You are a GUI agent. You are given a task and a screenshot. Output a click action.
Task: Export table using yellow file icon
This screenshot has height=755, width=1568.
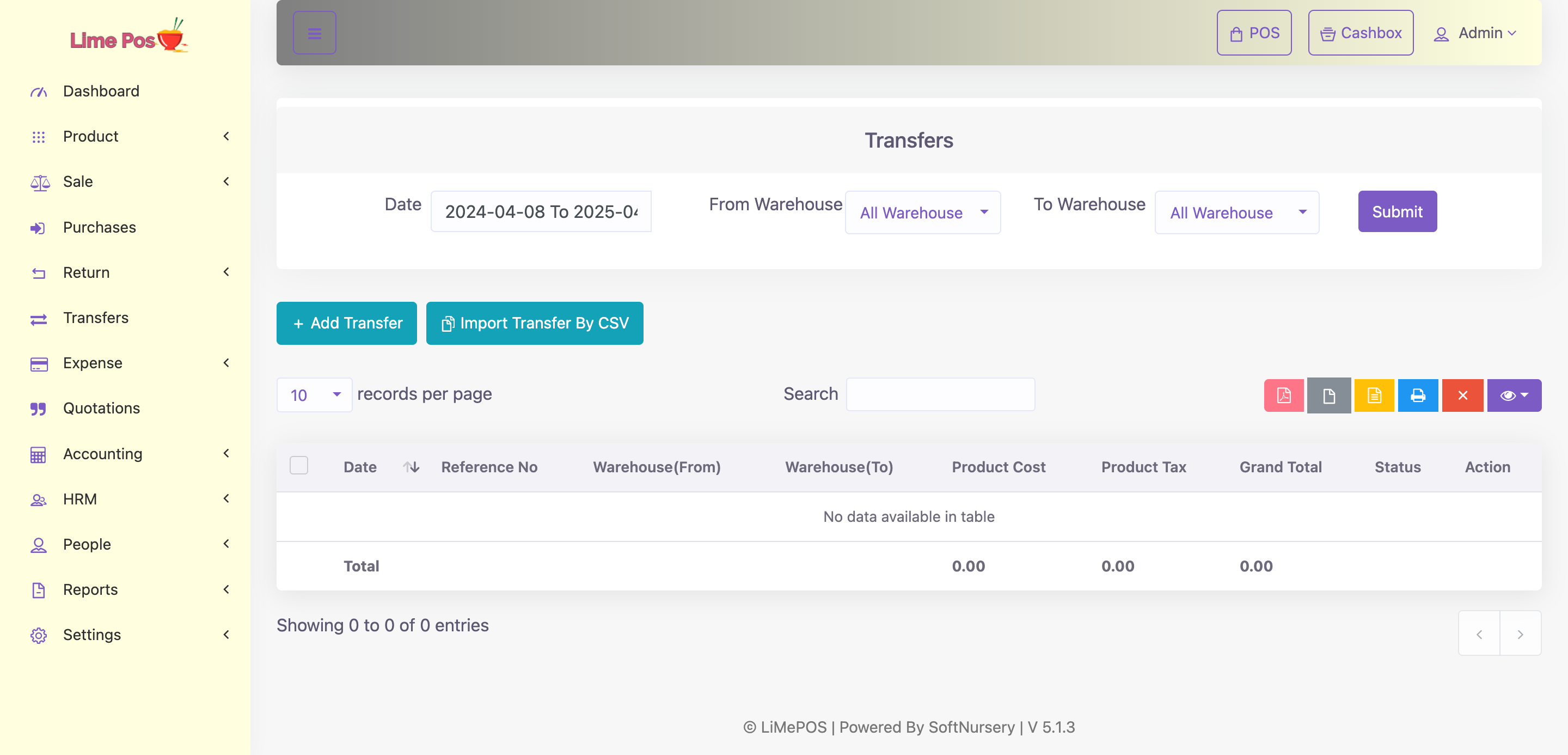tap(1374, 395)
